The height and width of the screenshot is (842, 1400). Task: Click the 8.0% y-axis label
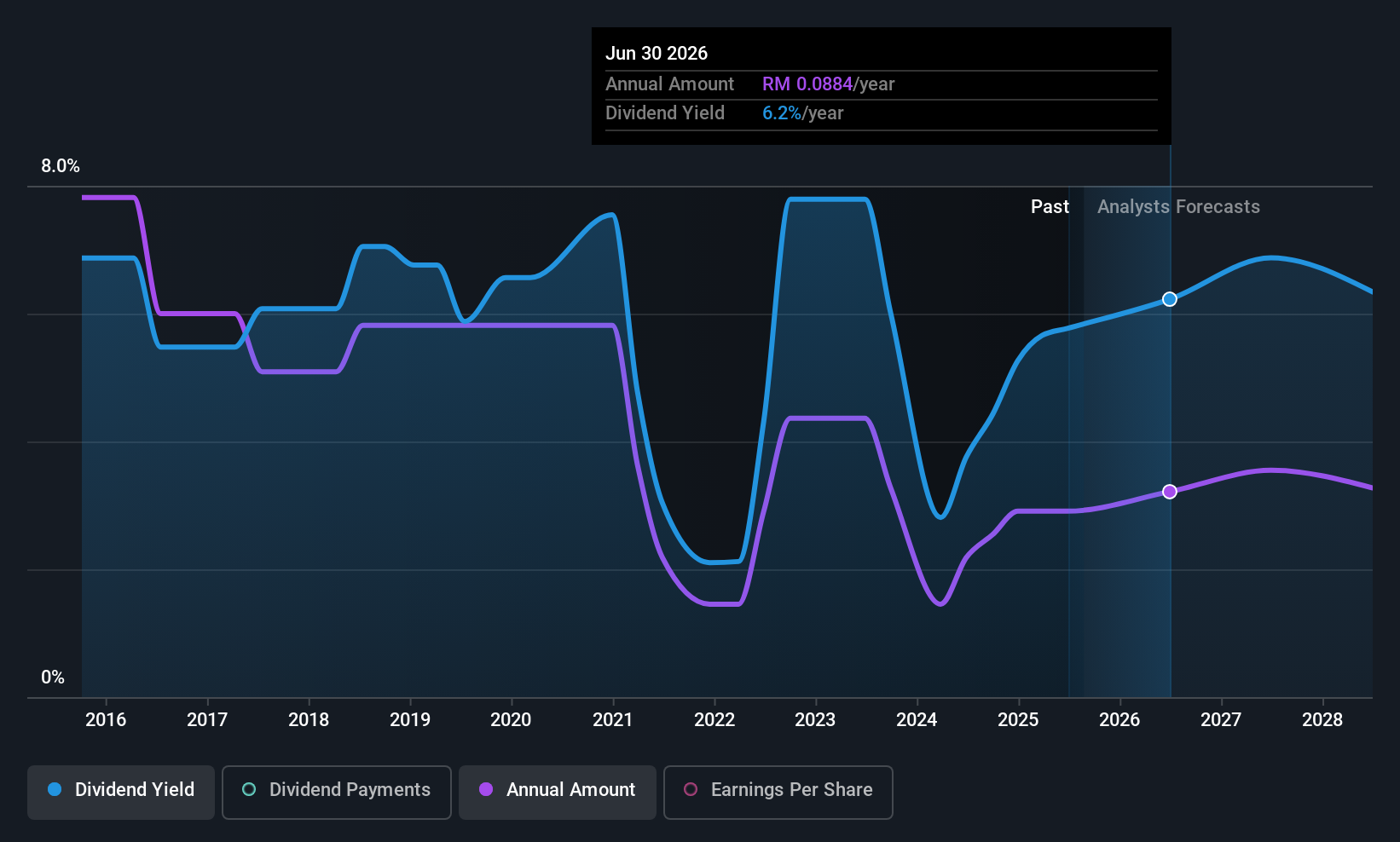pyautogui.click(x=61, y=166)
